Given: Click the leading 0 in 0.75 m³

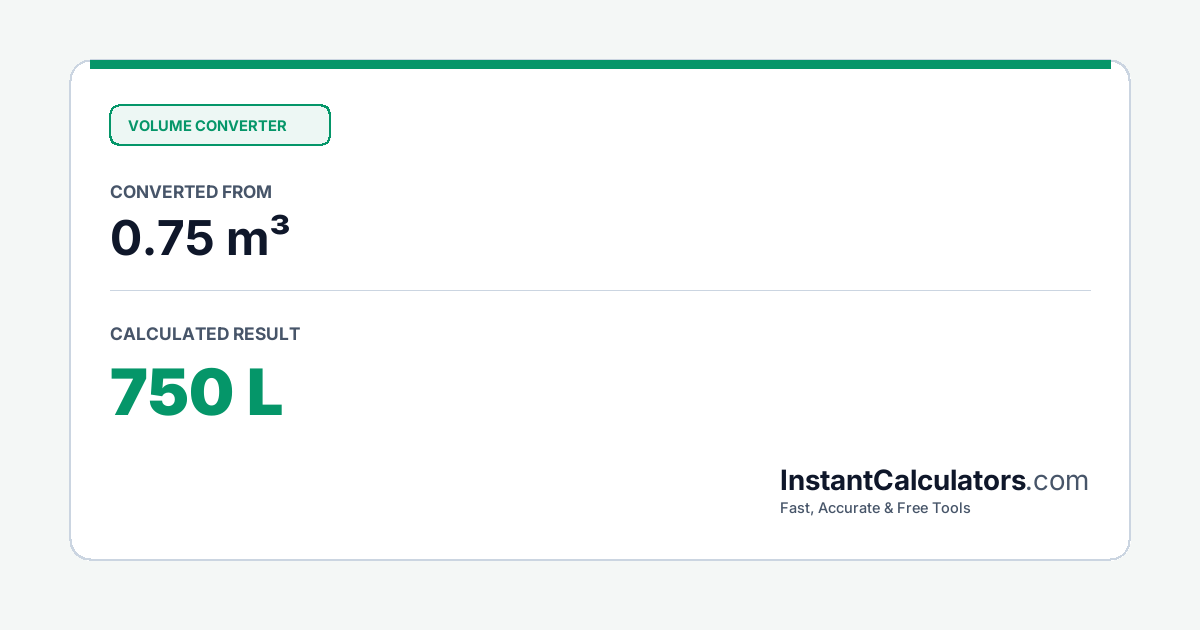Looking at the screenshot, I should tap(126, 238).
